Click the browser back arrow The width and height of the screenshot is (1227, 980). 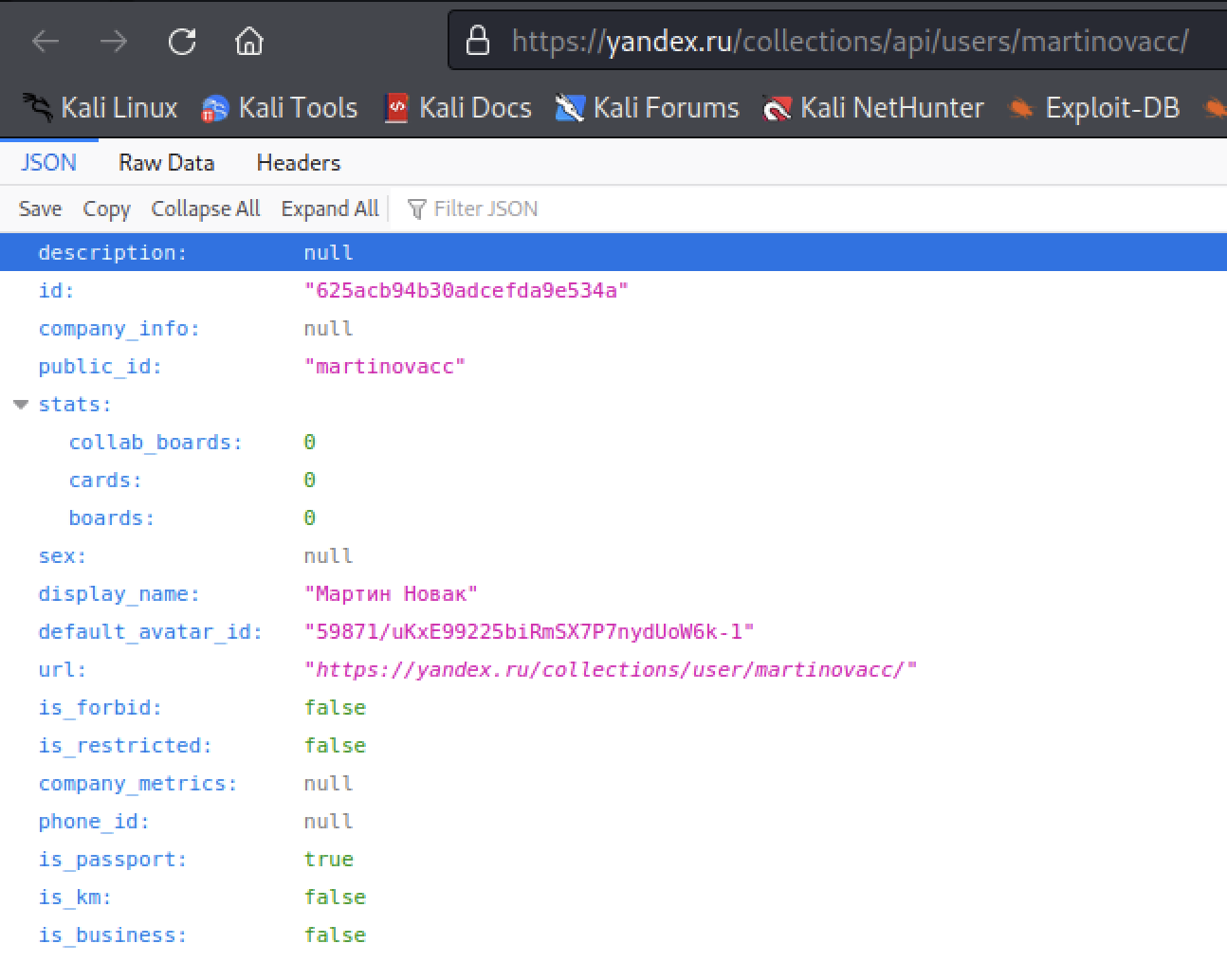46,42
